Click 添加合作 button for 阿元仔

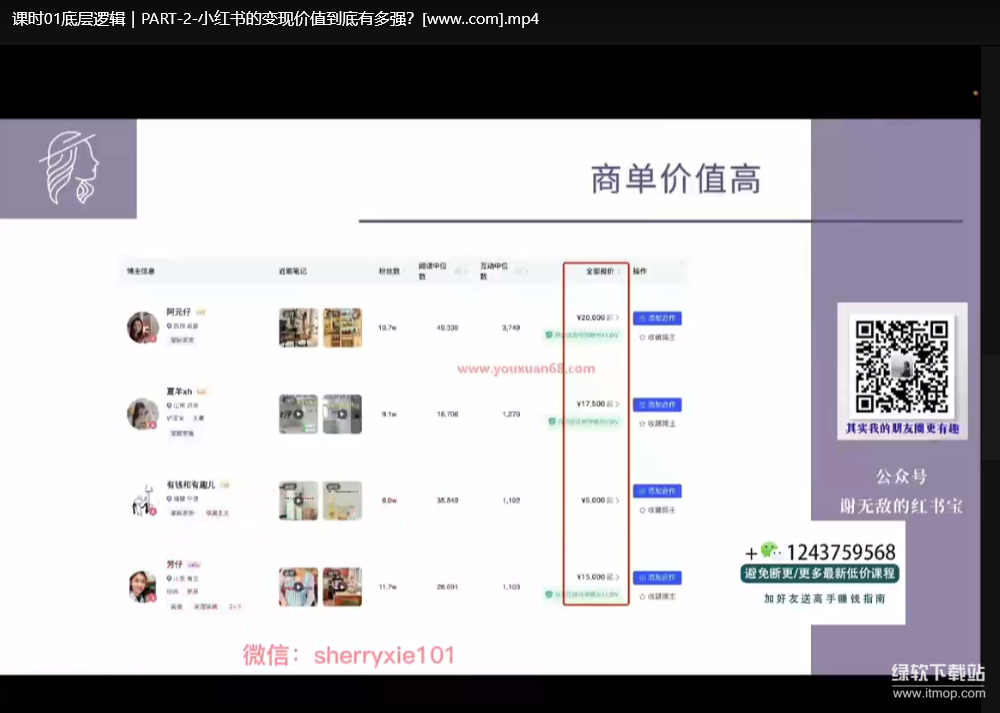coord(657,318)
